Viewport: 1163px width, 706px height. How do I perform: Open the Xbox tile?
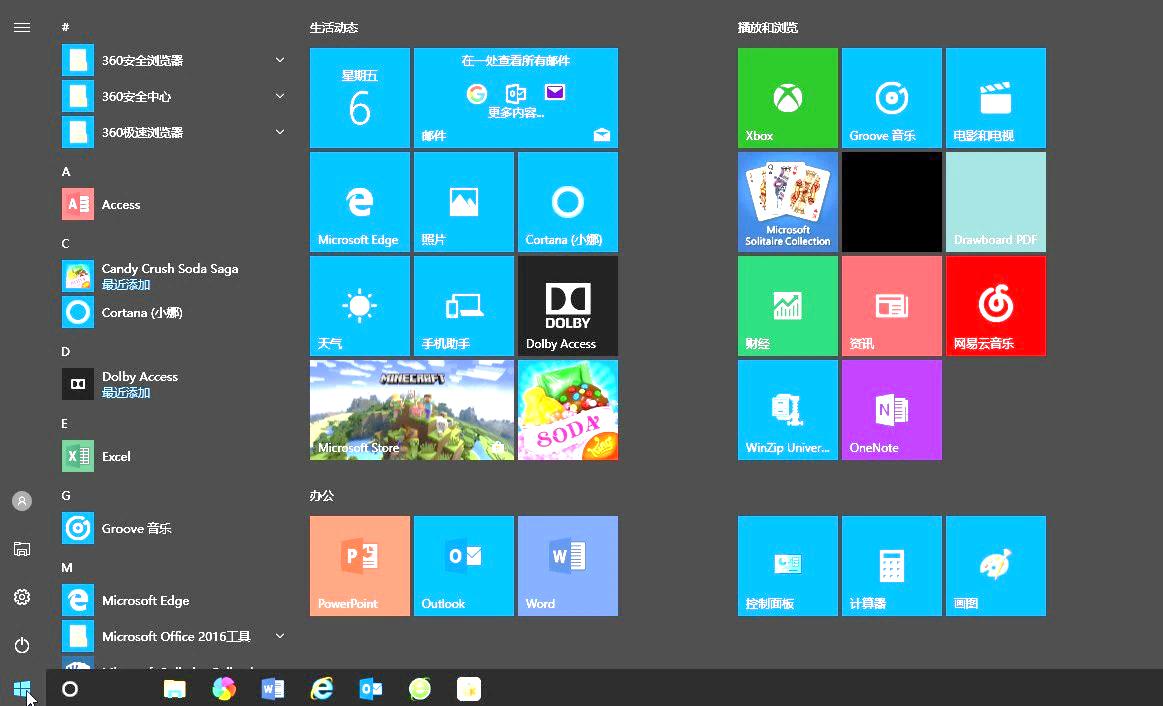pyautogui.click(x=787, y=97)
